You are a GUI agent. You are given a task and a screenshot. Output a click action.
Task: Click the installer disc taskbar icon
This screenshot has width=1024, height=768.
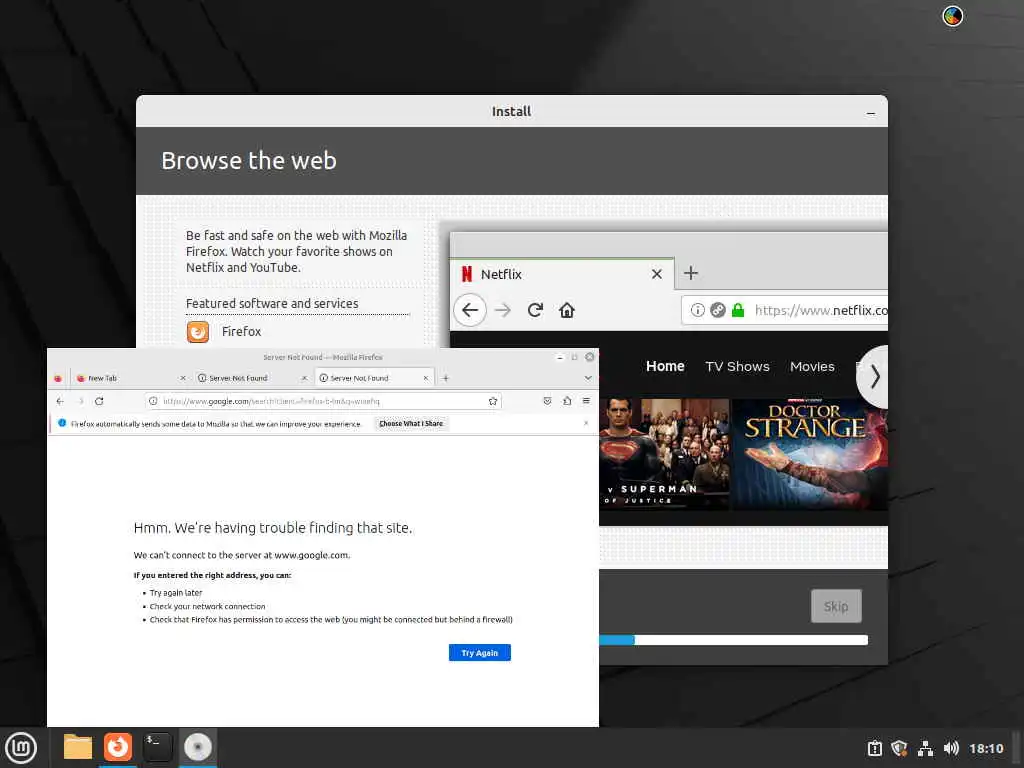(x=198, y=747)
